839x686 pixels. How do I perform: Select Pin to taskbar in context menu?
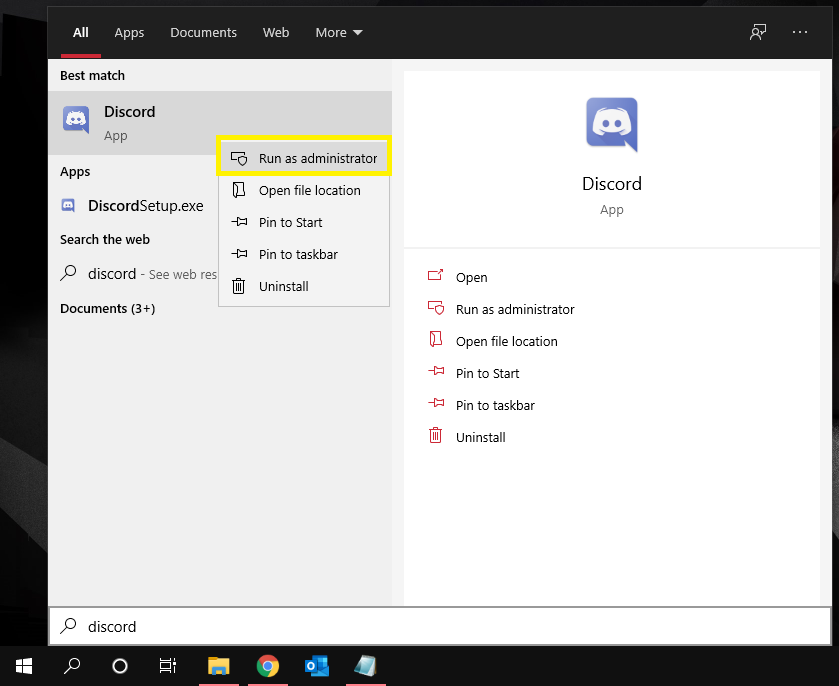click(x=304, y=255)
